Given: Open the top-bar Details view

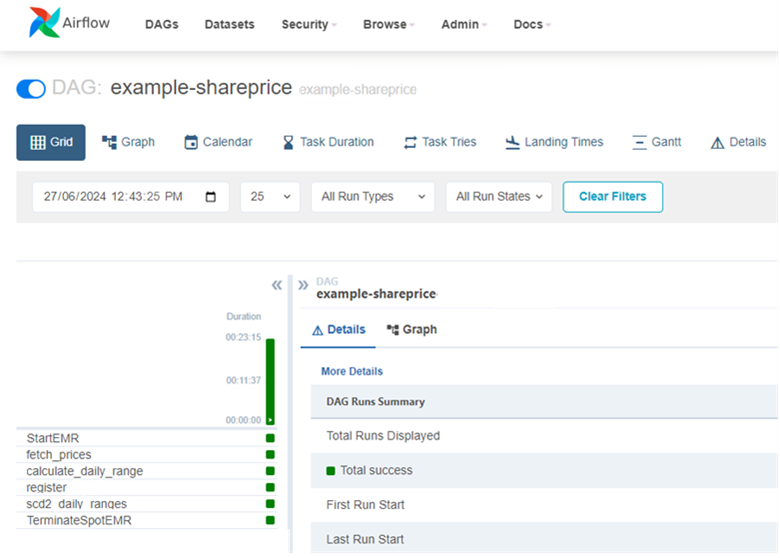Looking at the screenshot, I should click(x=738, y=142).
